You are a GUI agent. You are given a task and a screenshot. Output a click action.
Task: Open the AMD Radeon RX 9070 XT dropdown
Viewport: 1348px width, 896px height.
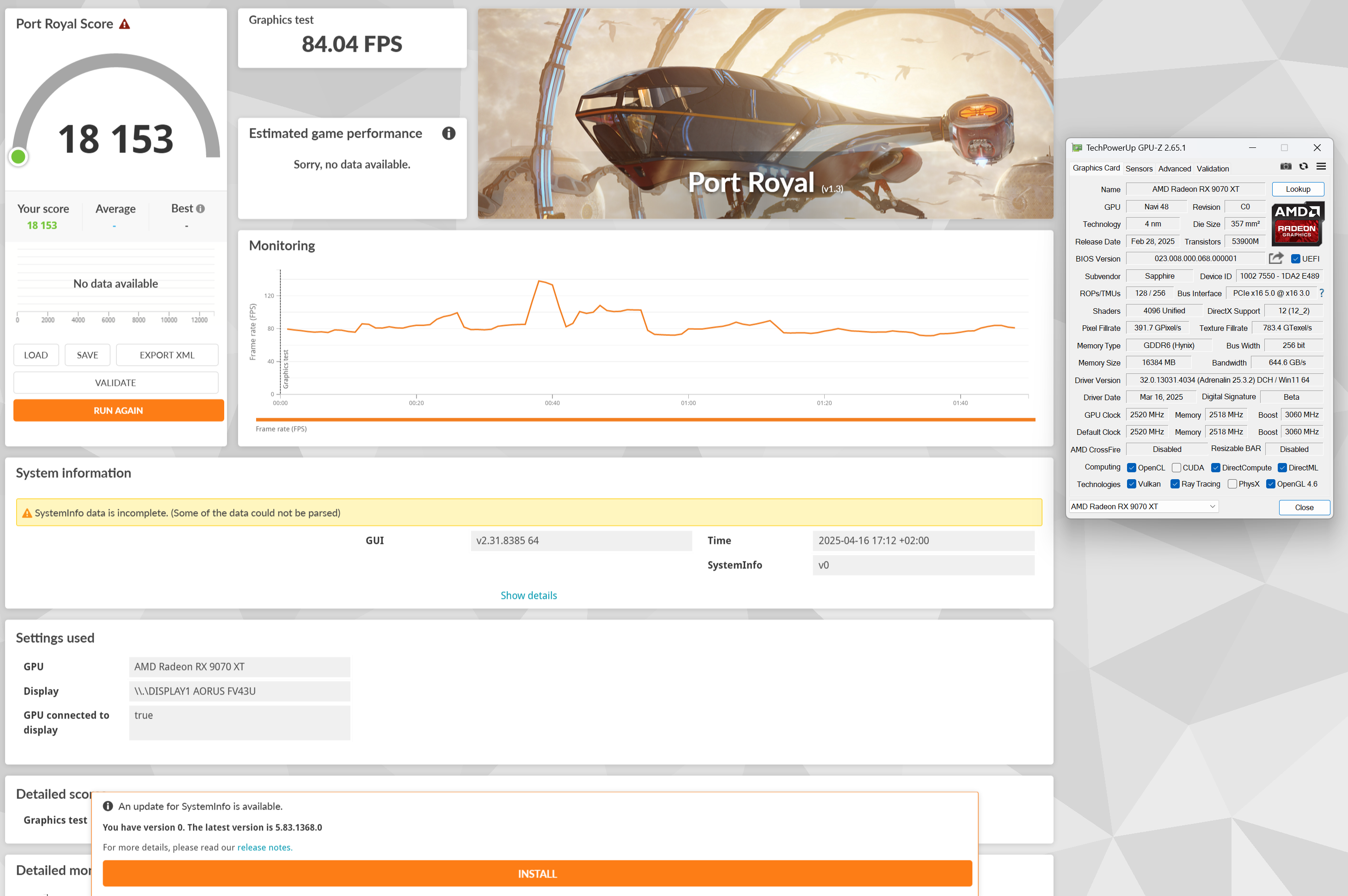[x=1144, y=506]
